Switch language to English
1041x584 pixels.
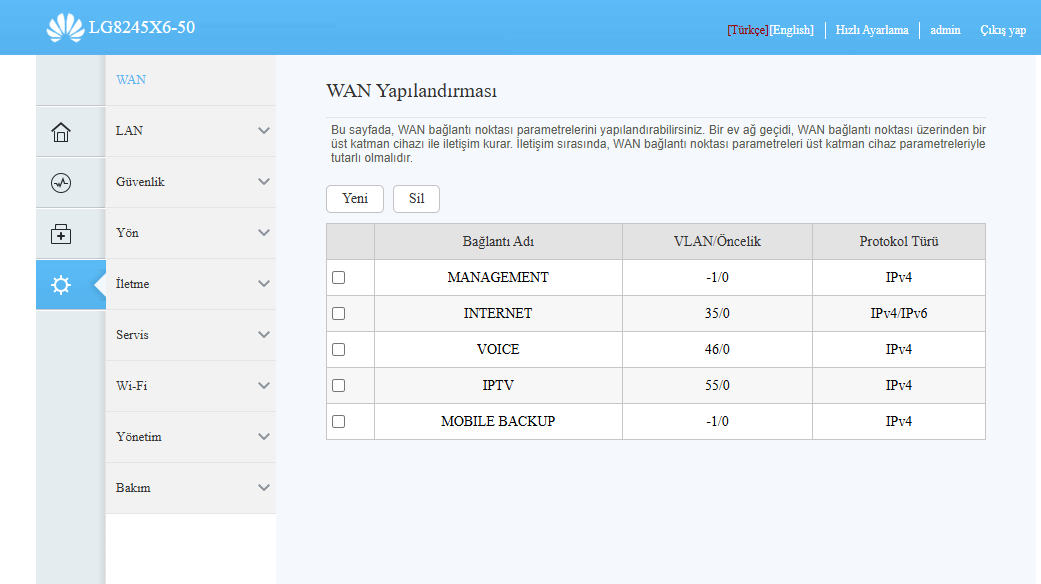coord(792,30)
